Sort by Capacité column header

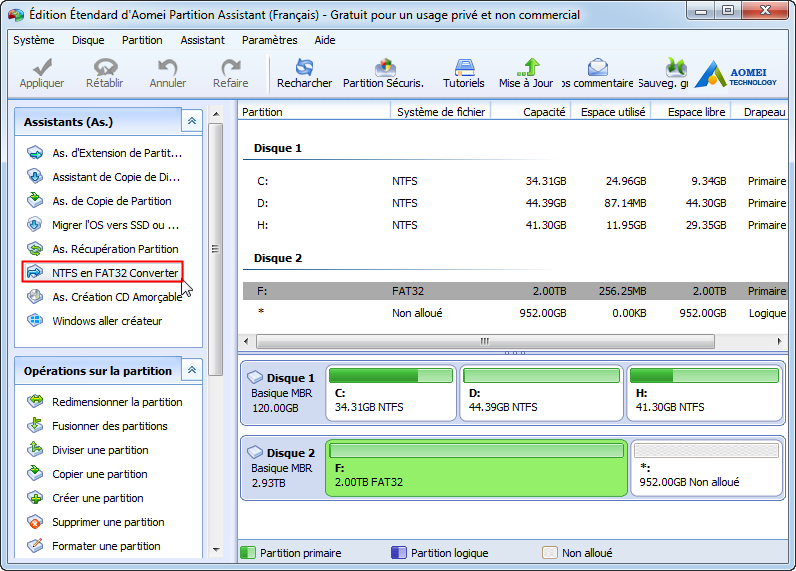(531, 112)
